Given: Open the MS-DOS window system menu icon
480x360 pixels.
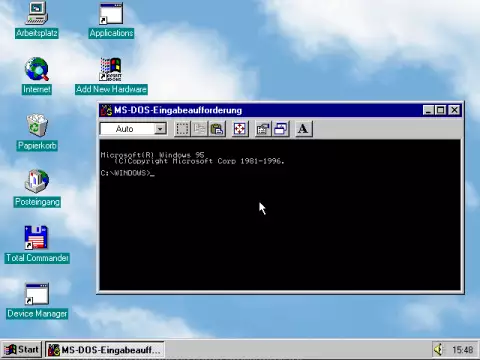Looking at the screenshot, I should click(107, 110).
